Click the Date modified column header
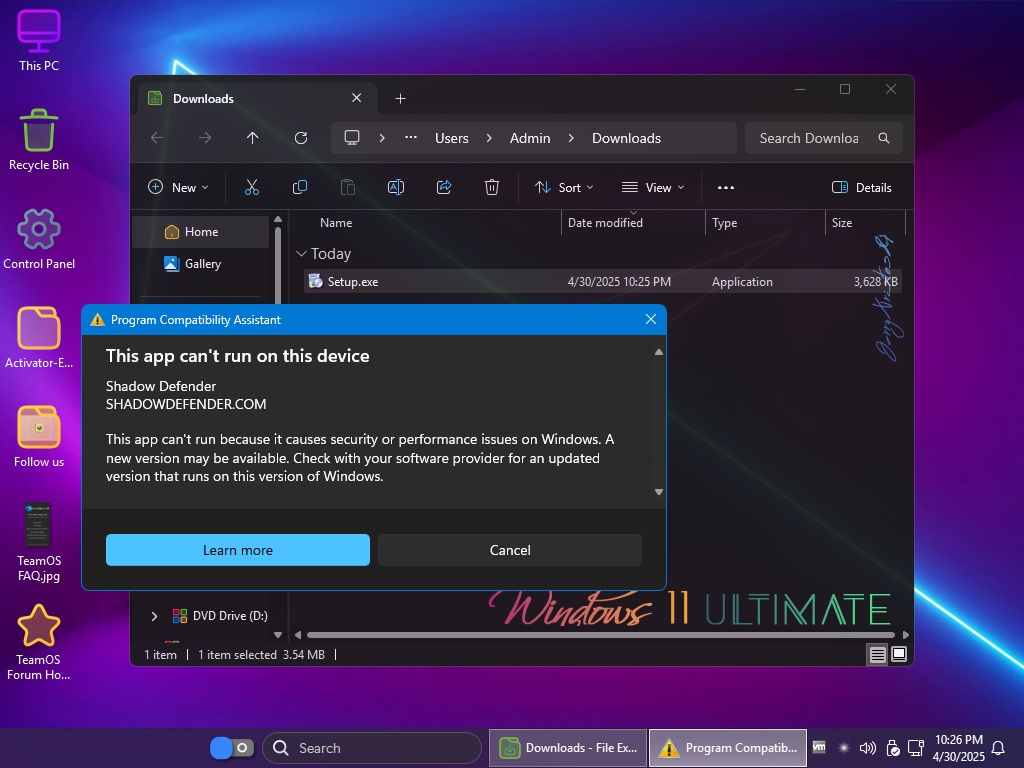The height and width of the screenshot is (768, 1024). pyautogui.click(x=633, y=223)
